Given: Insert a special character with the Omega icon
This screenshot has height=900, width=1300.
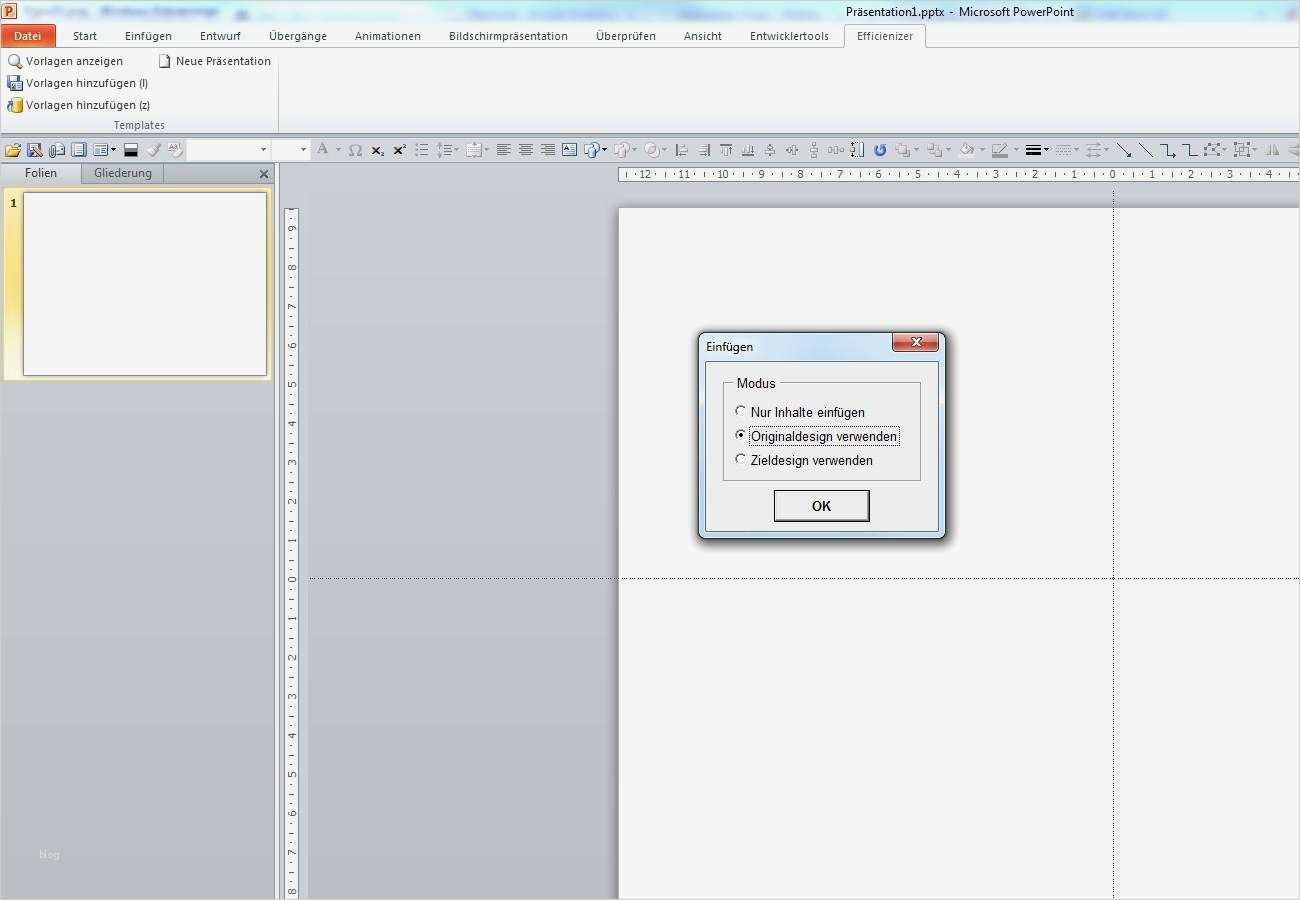Looking at the screenshot, I should tap(354, 150).
